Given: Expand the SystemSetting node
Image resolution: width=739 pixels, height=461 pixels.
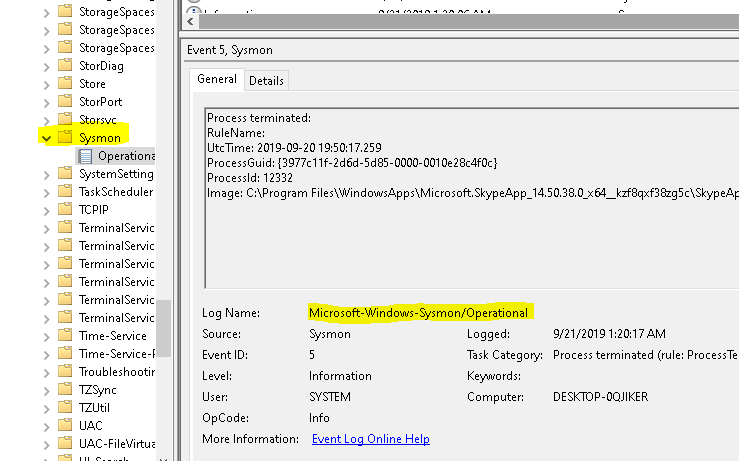Looking at the screenshot, I should click(47, 175).
